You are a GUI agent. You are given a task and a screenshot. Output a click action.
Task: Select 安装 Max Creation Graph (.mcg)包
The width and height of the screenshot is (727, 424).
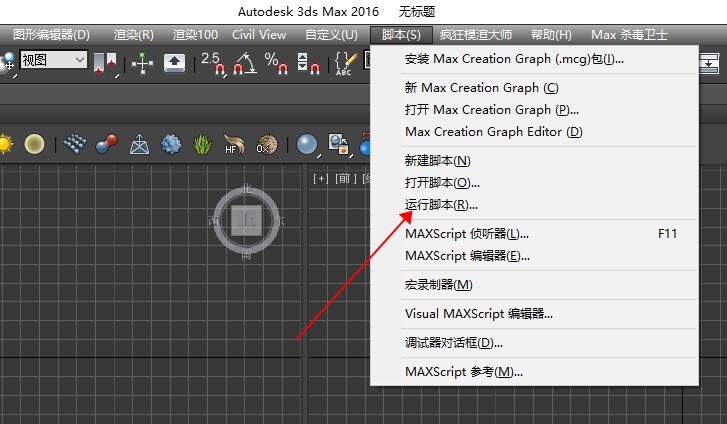[534, 59]
